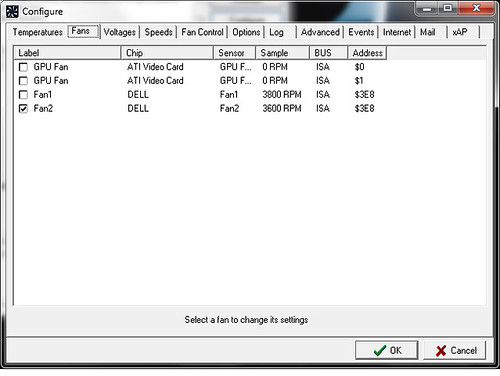
Task: Sort by the Chip column header
Action: click(167, 53)
